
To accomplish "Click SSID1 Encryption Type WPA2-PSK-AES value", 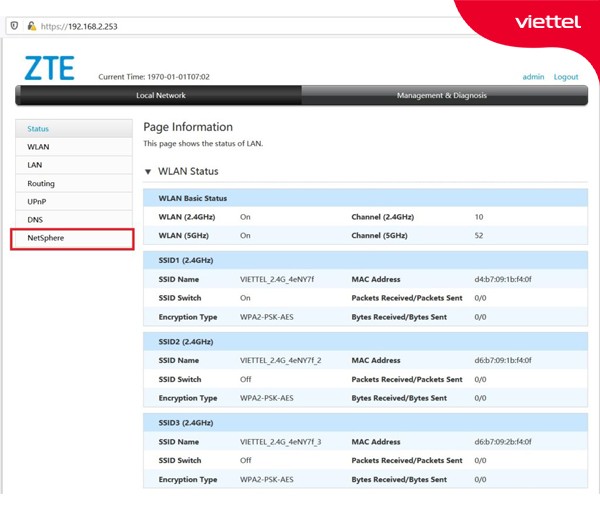I will coord(267,317).
